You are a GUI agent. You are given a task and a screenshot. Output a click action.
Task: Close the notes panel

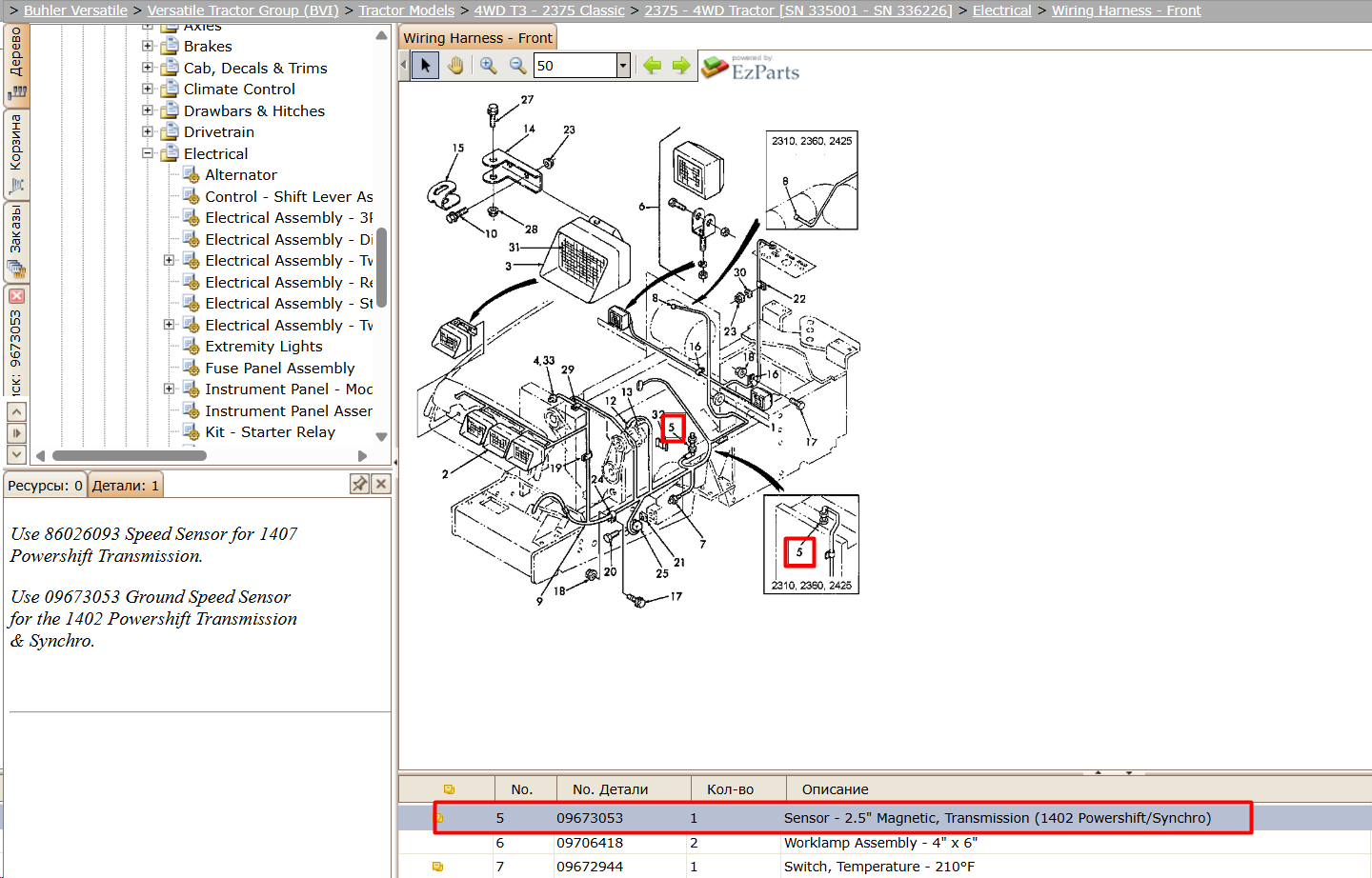coord(381,484)
